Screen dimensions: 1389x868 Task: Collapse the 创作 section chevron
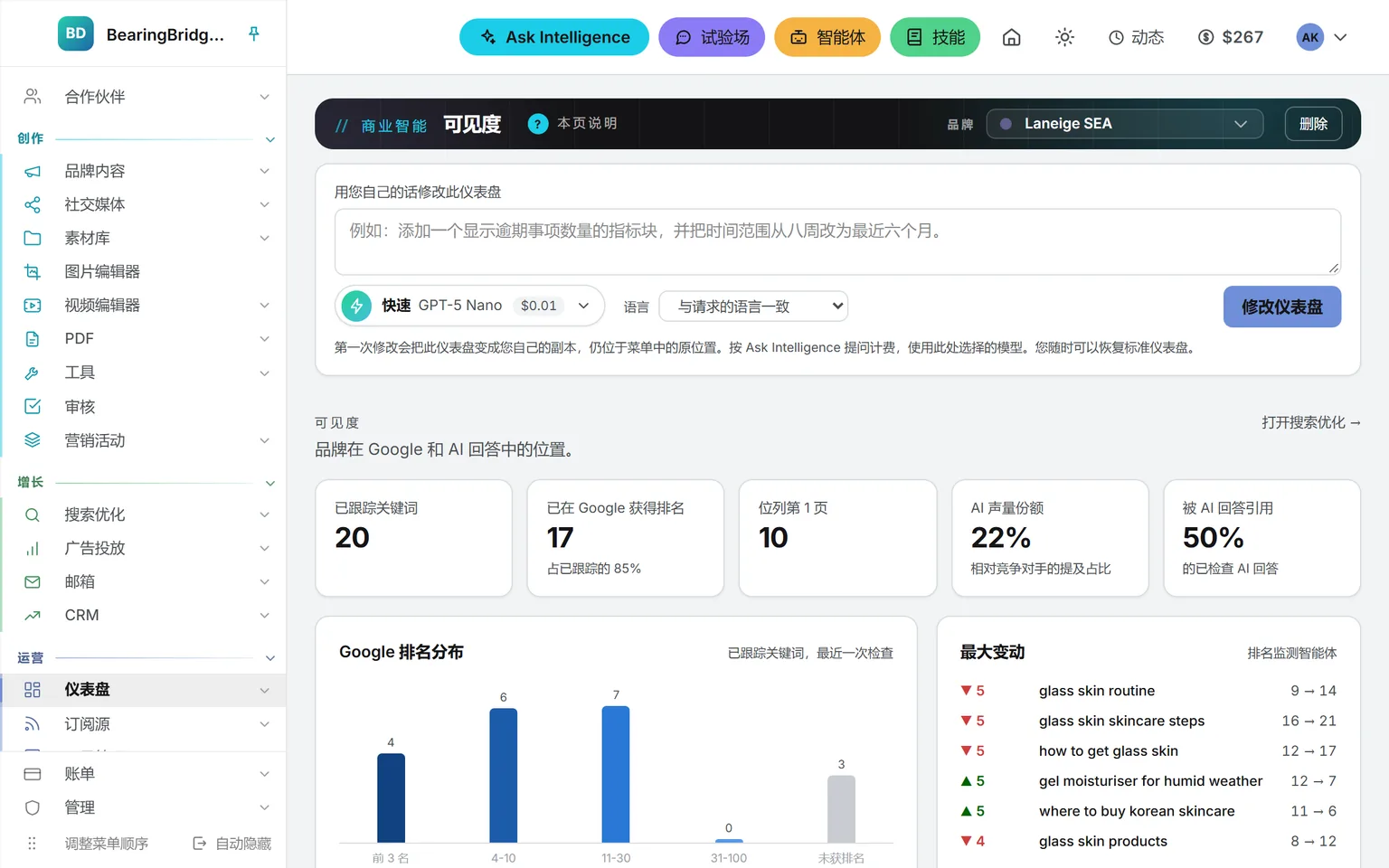[269, 139]
